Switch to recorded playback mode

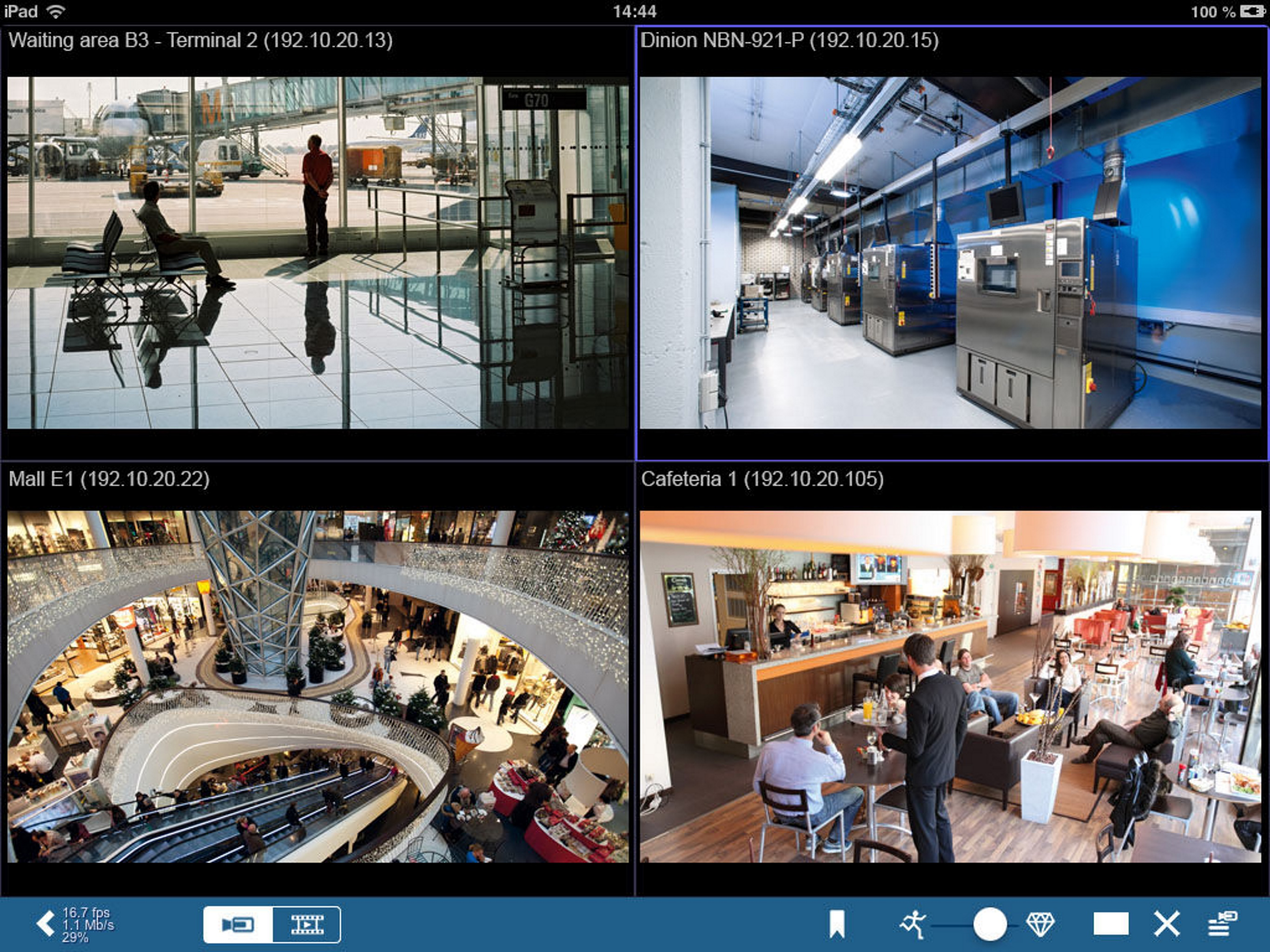[307, 925]
